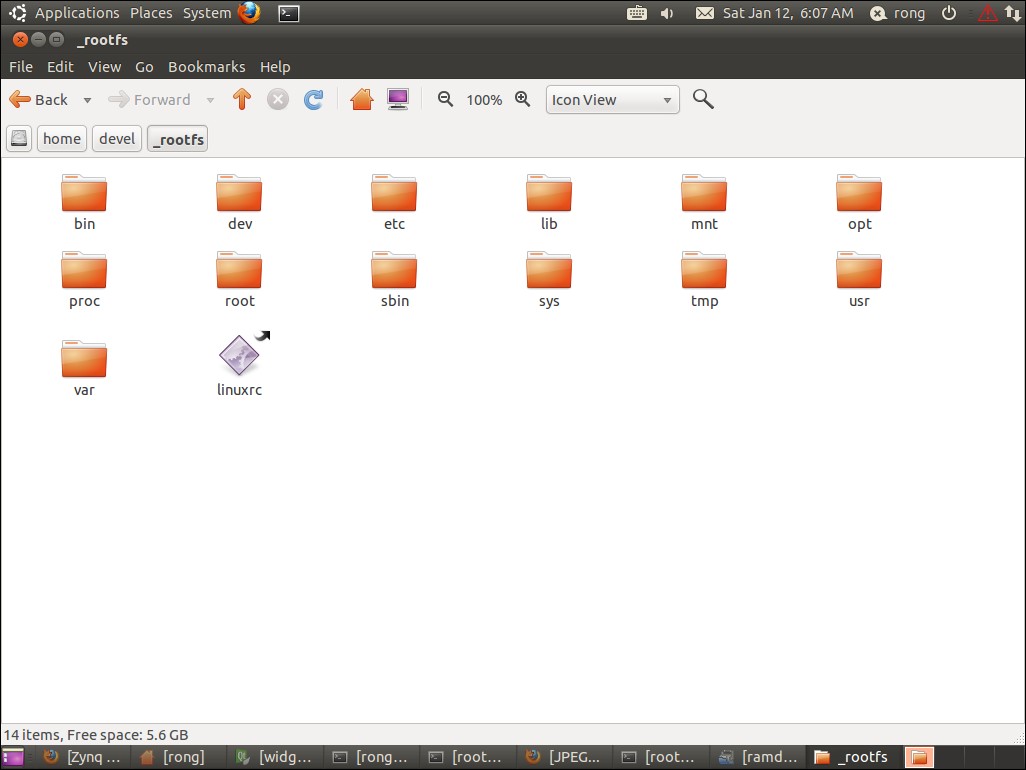Open the System menu
The image size is (1026, 770).
tap(207, 13)
